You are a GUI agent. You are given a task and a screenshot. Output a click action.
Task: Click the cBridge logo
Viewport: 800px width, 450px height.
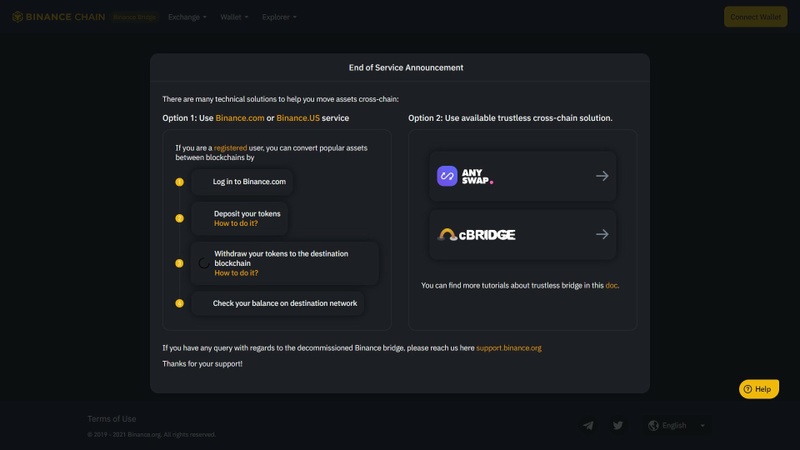[x=477, y=235]
